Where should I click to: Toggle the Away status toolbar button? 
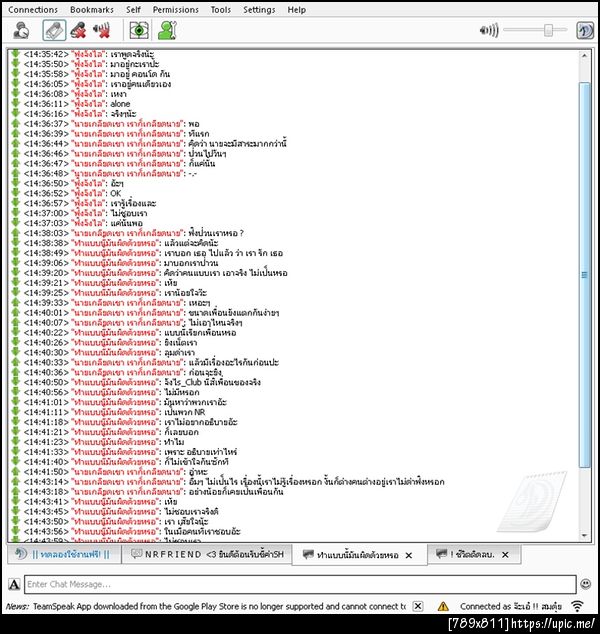[55, 30]
